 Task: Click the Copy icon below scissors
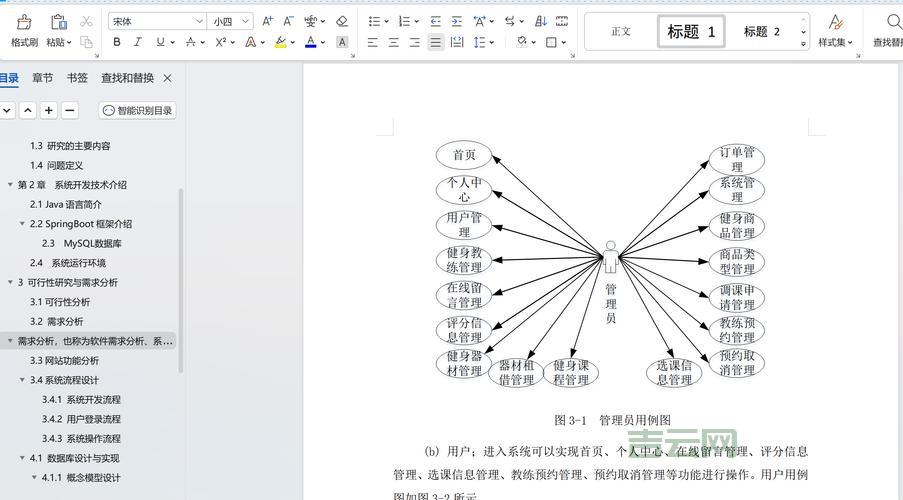click(x=86, y=42)
